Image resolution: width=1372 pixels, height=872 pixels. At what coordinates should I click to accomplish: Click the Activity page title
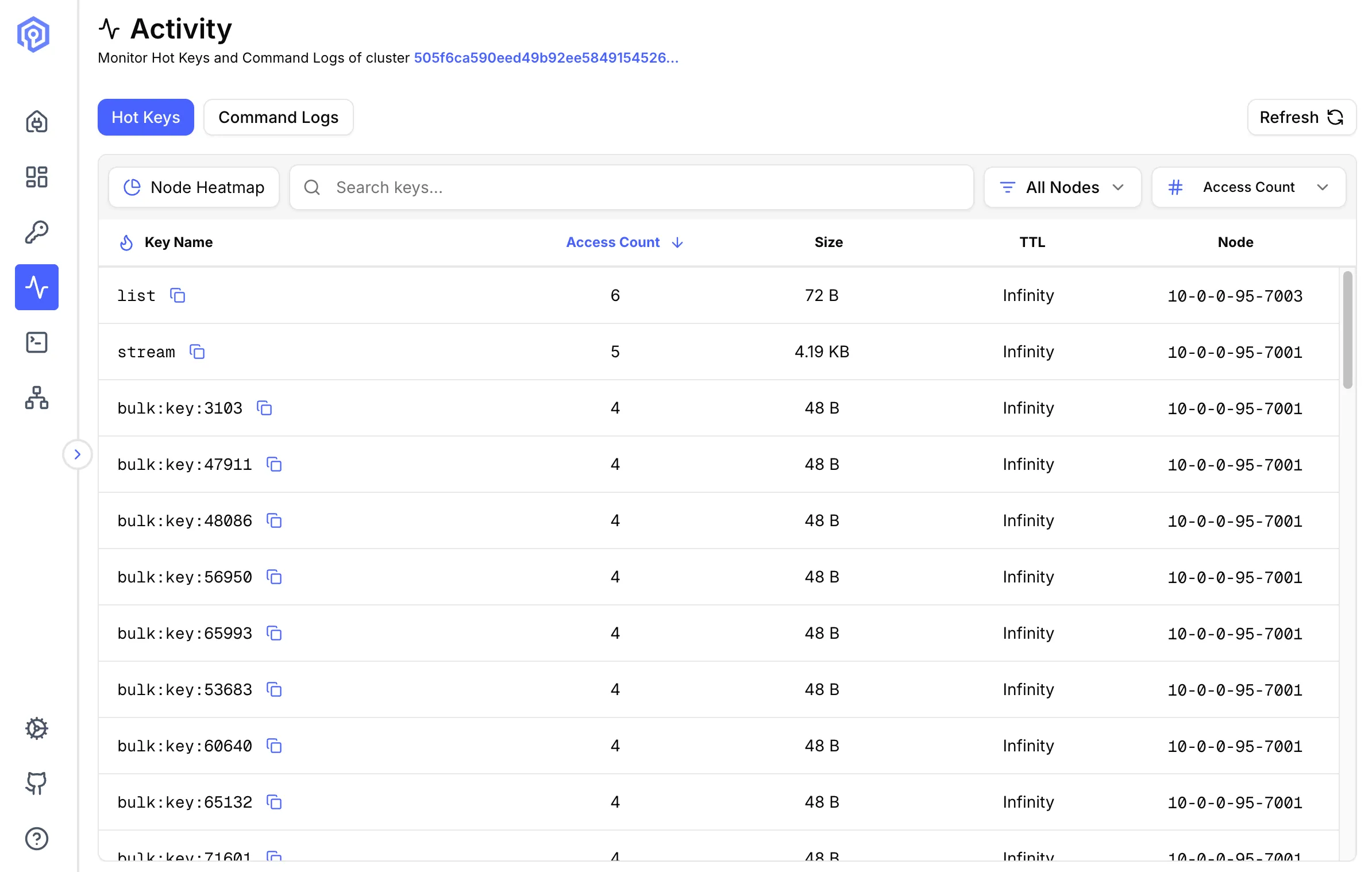pos(181,29)
